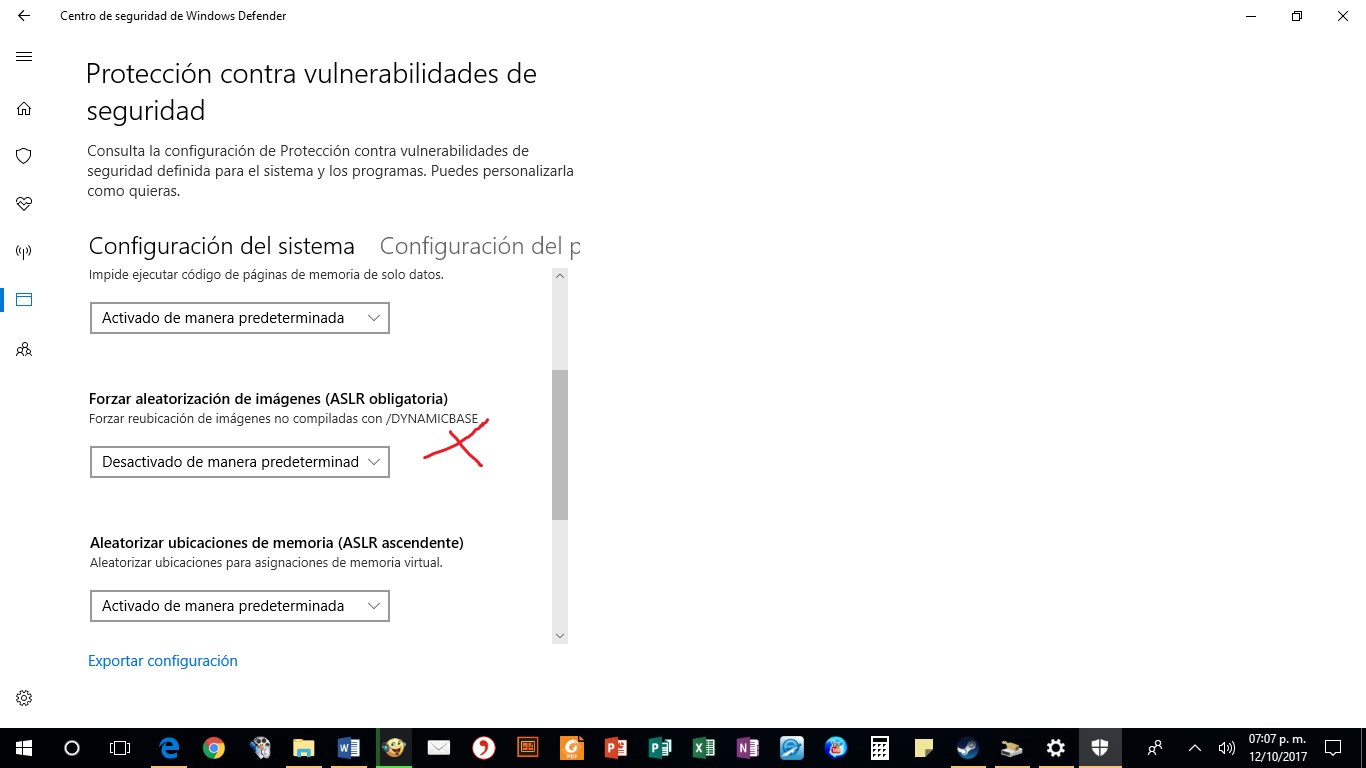1366x768 pixels.
Task: Click the settings list scrollbar thumb
Action: [560, 445]
